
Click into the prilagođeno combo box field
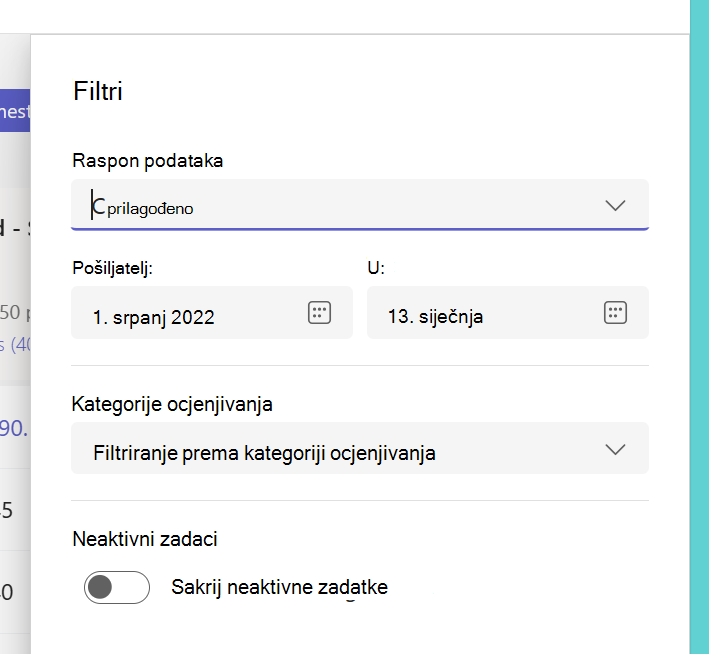(360, 204)
